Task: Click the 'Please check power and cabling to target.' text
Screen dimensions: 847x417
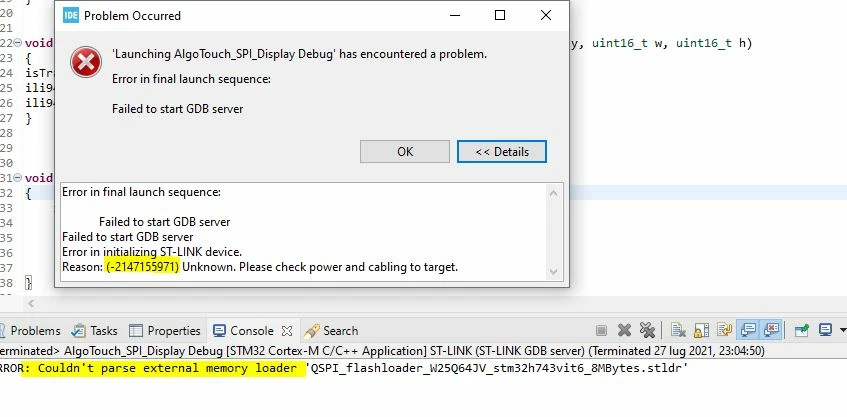Action: coord(348,267)
